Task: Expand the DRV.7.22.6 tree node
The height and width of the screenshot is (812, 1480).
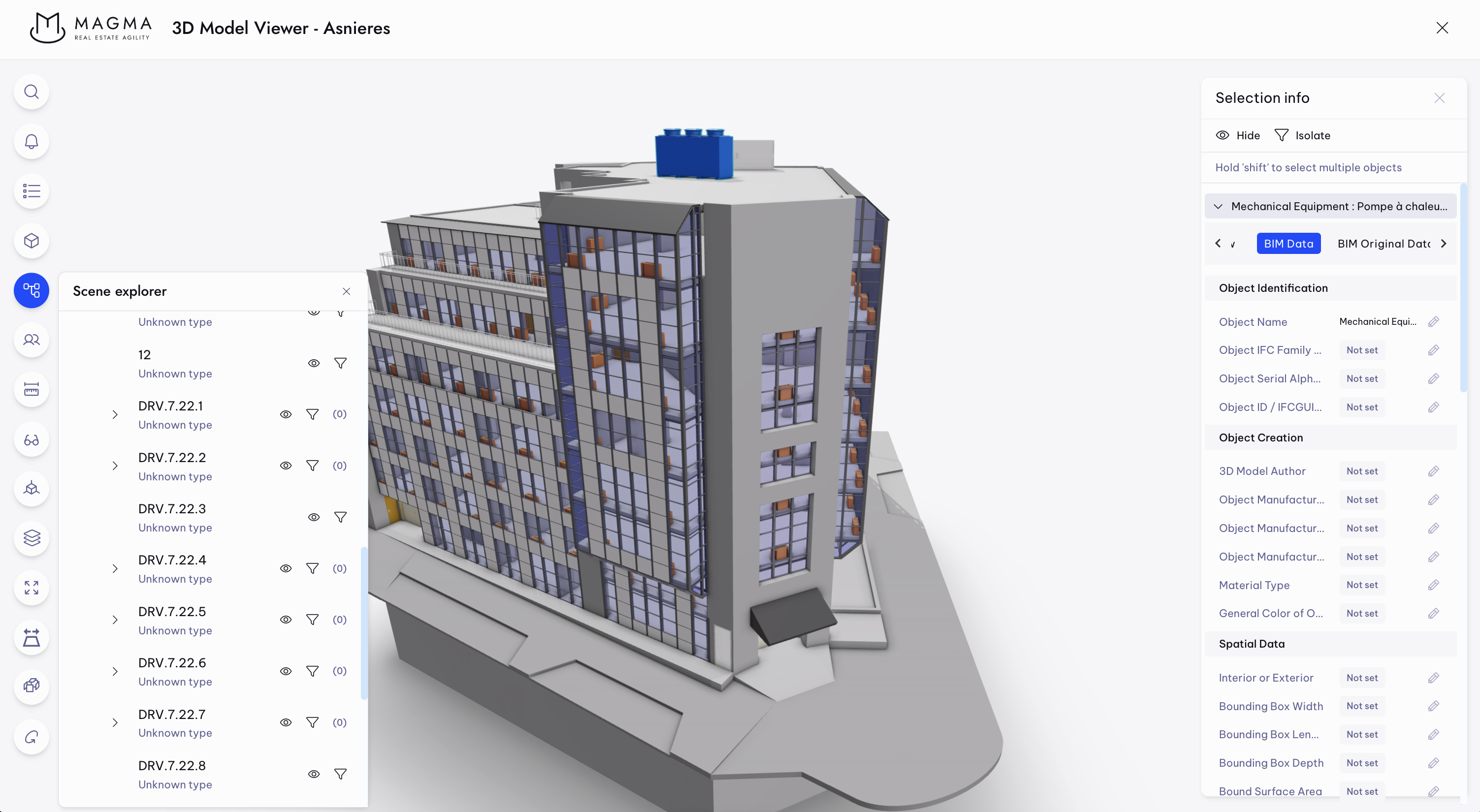Action: (x=115, y=671)
